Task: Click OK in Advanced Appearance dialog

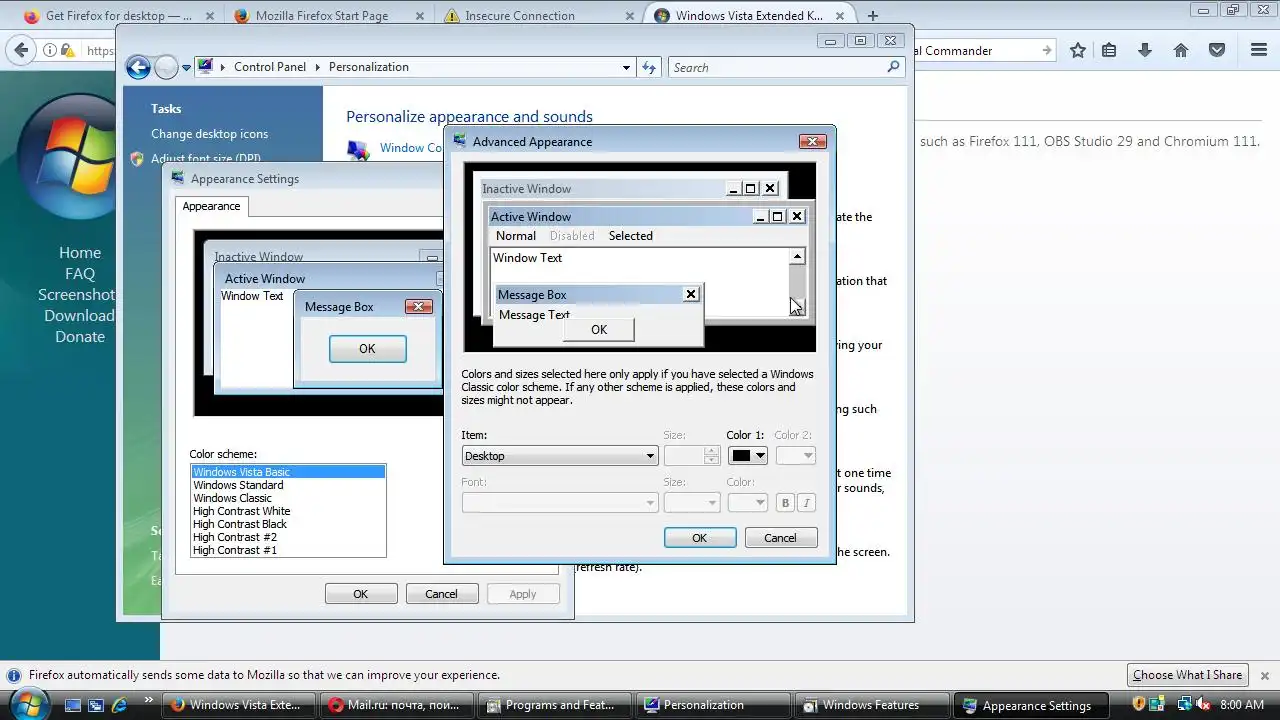Action: (700, 538)
